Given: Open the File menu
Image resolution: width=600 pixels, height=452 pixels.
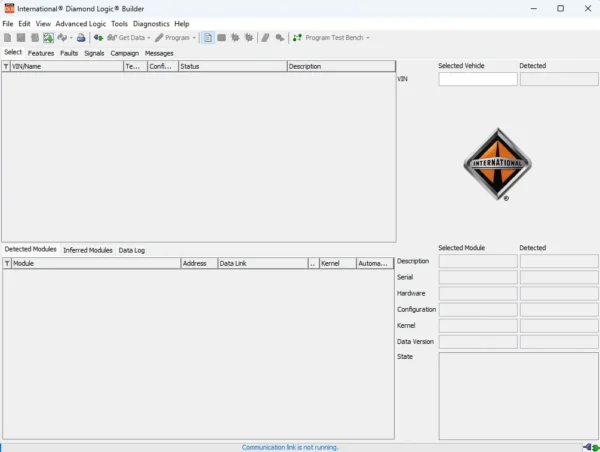Looking at the screenshot, I should pyautogui.click(x=8, y=24).
